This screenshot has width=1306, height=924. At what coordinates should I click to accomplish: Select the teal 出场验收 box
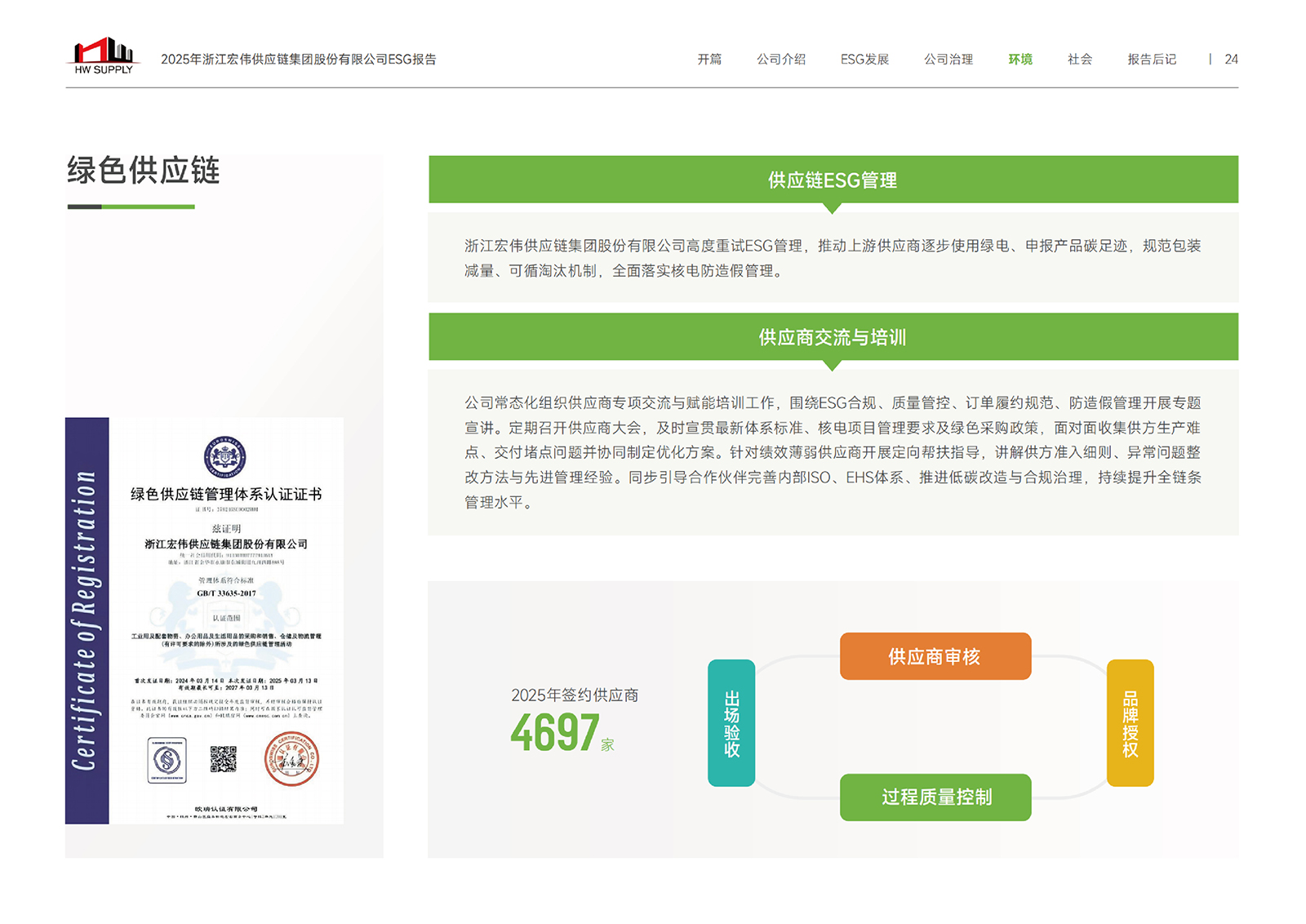point(731,723)
